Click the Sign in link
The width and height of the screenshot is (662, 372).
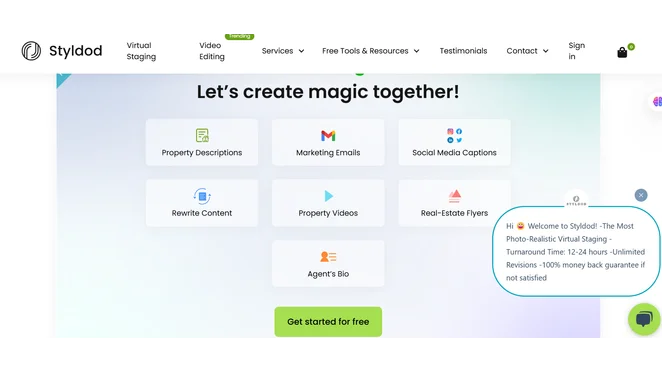[x=576, y=51]
